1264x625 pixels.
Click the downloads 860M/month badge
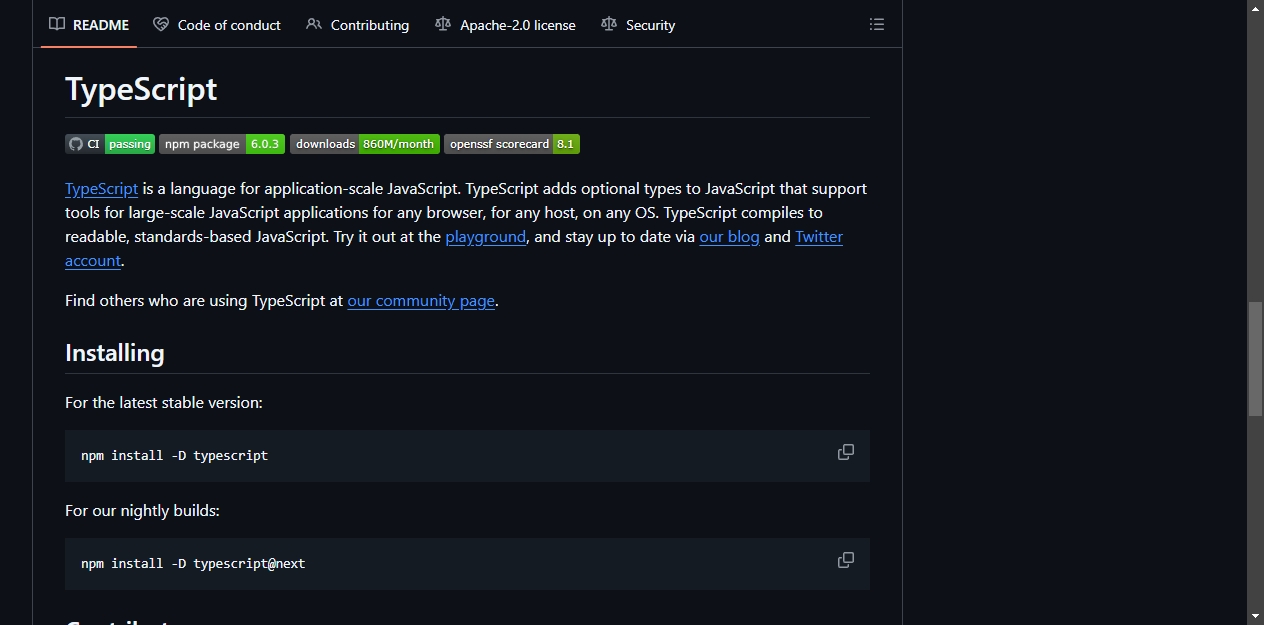365,144
